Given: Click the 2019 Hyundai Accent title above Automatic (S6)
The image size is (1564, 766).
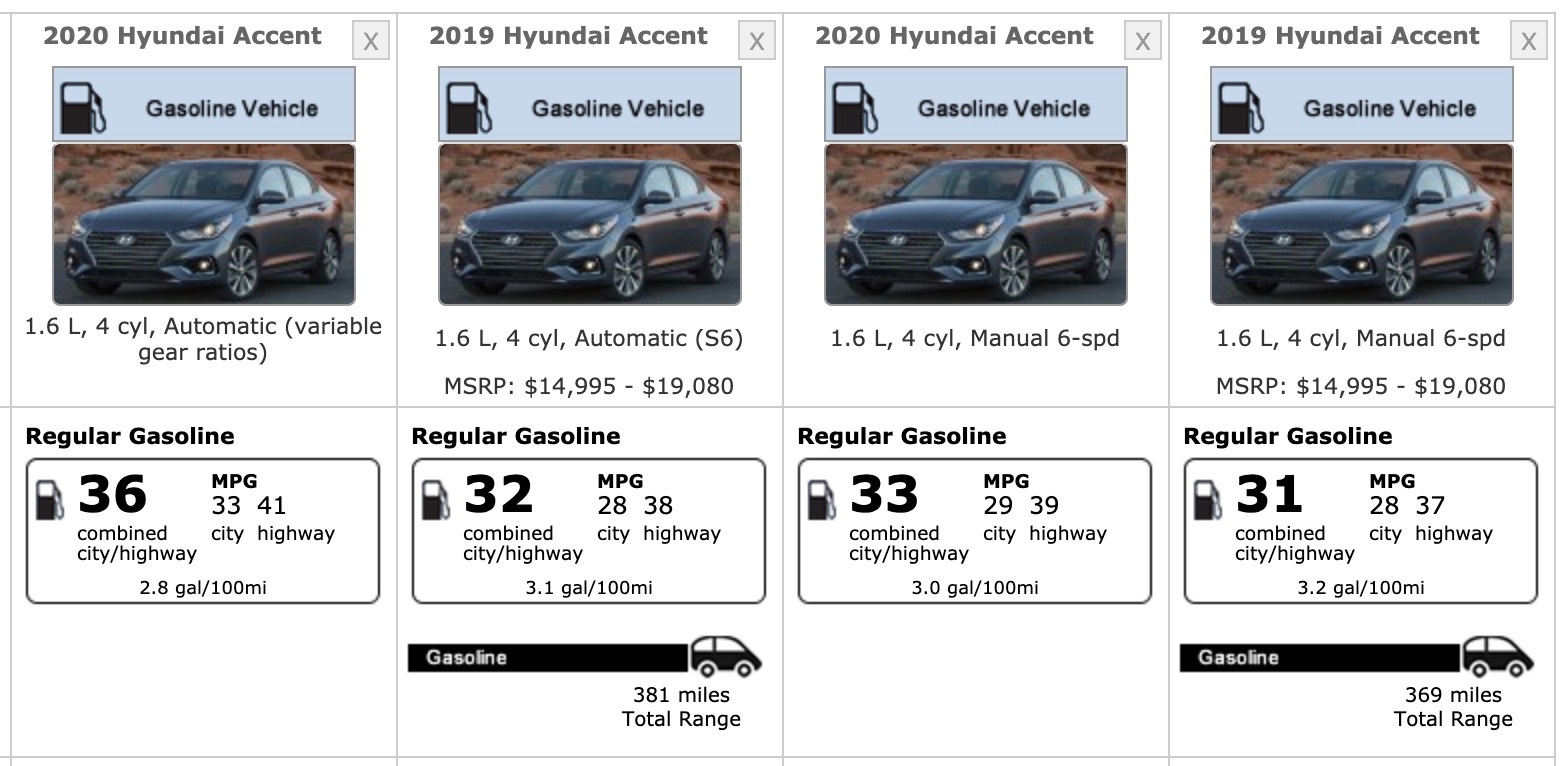Looking at the screenshot, I should [568, 36].
